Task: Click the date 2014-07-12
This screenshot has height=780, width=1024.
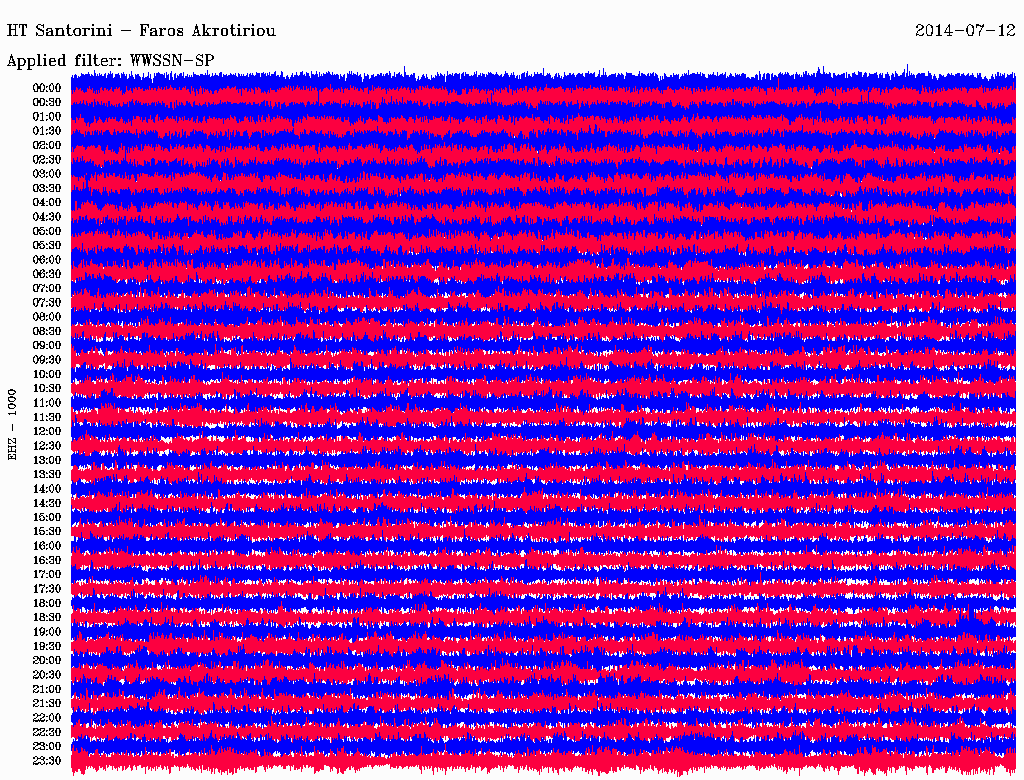Action: (965, 31)
